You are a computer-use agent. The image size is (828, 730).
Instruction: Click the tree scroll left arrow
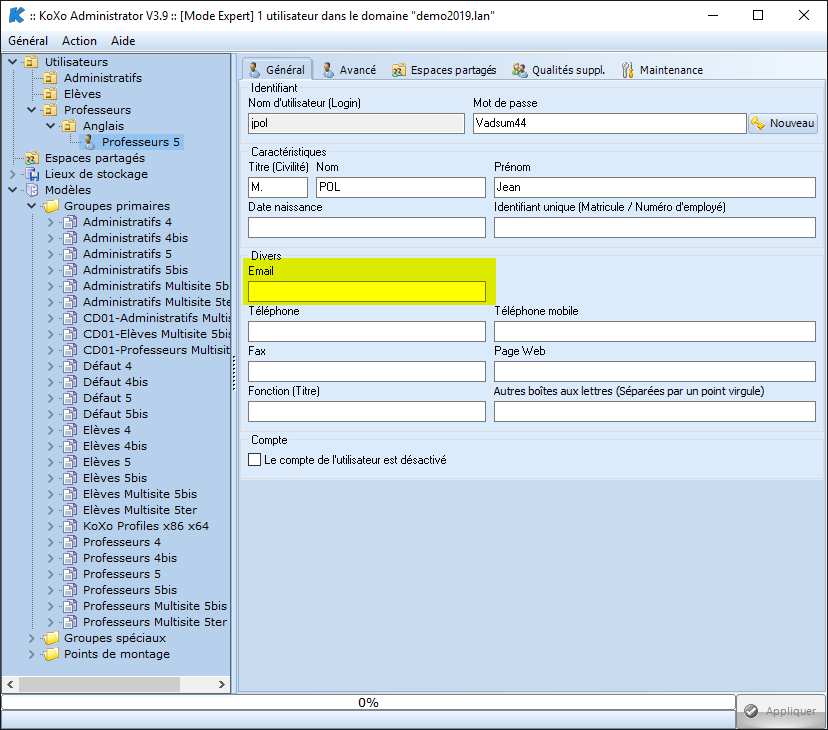[10, 685]
